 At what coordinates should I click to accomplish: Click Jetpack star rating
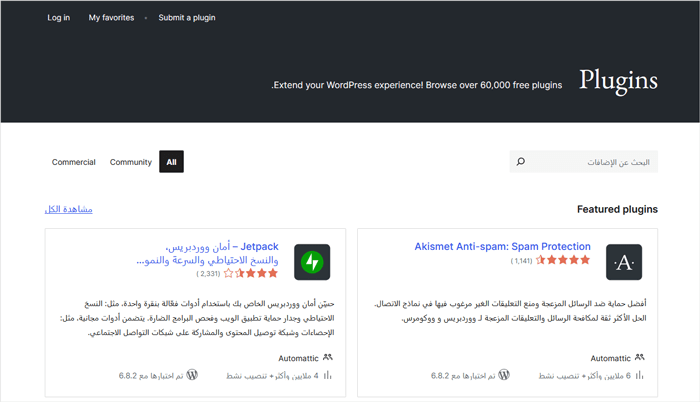pyautogui.click(x=250, y=273)
